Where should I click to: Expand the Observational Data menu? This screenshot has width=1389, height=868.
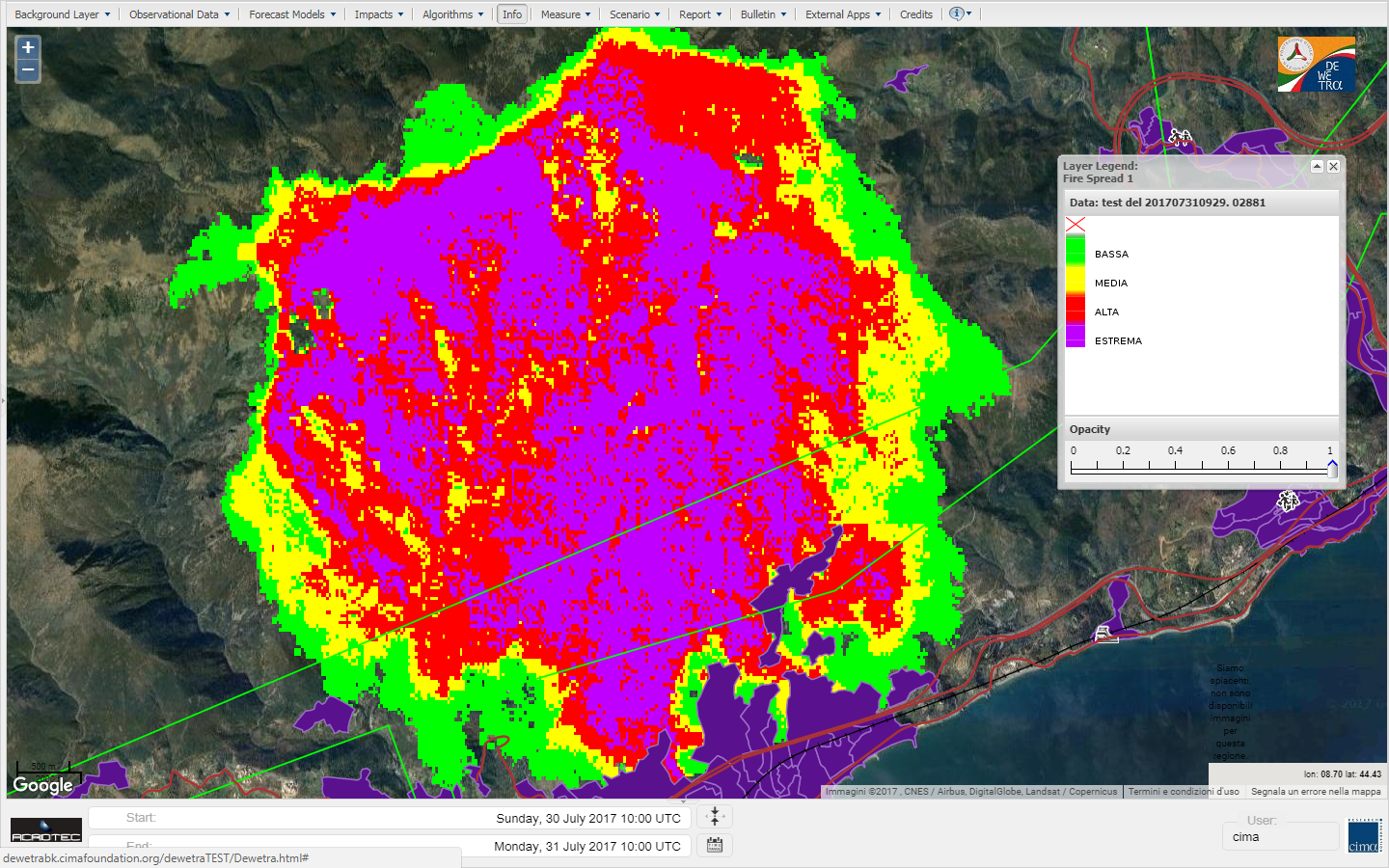tap(179, 14)
